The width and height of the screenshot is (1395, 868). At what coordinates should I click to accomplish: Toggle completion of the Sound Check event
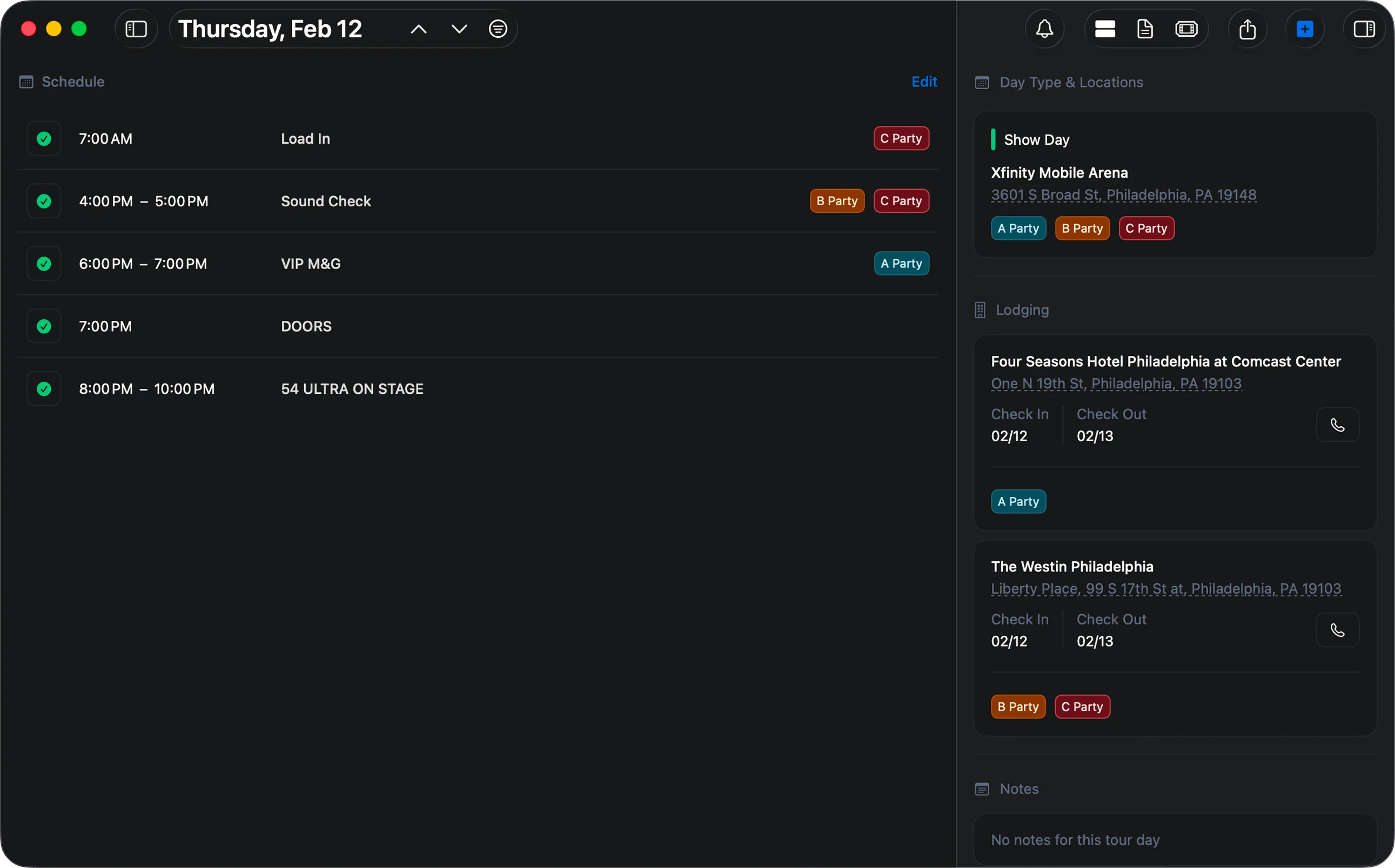click(43, 200)
